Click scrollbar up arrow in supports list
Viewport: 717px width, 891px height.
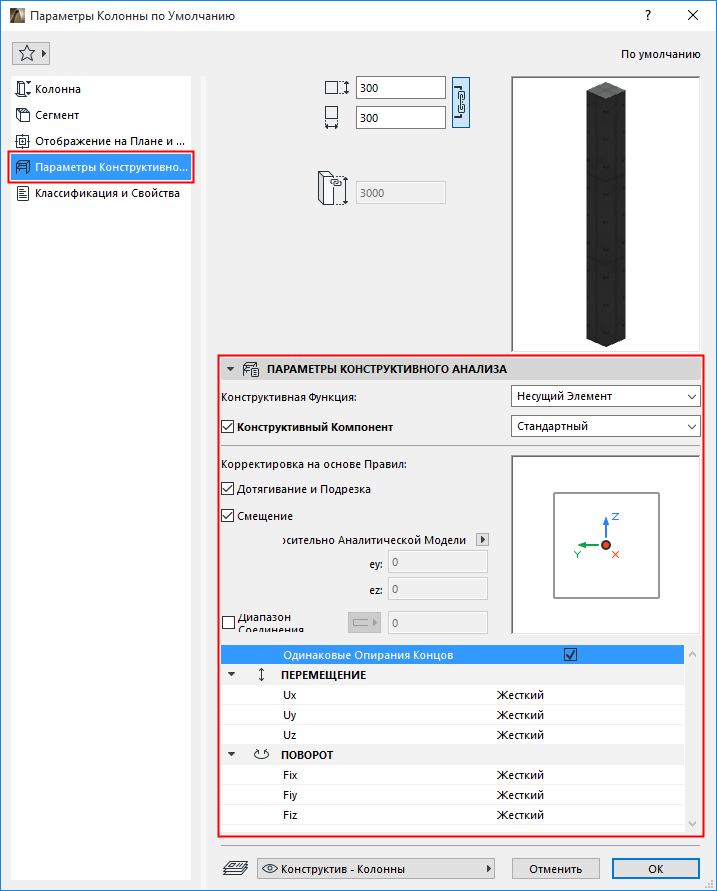click(x=692, y=654)
